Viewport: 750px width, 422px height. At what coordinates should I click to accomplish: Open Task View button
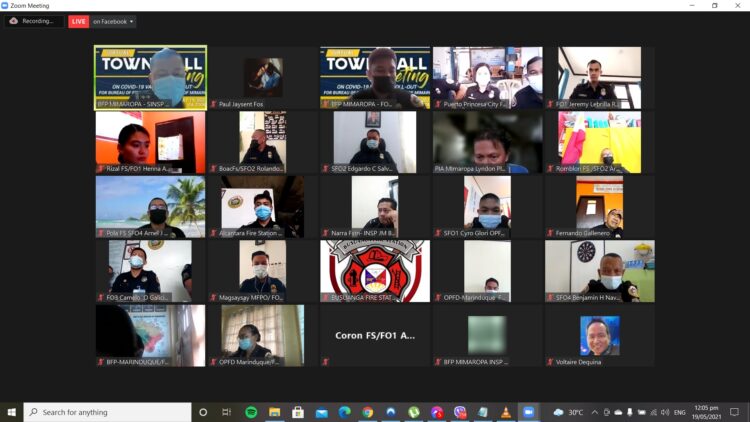click(x=227, y=412)
